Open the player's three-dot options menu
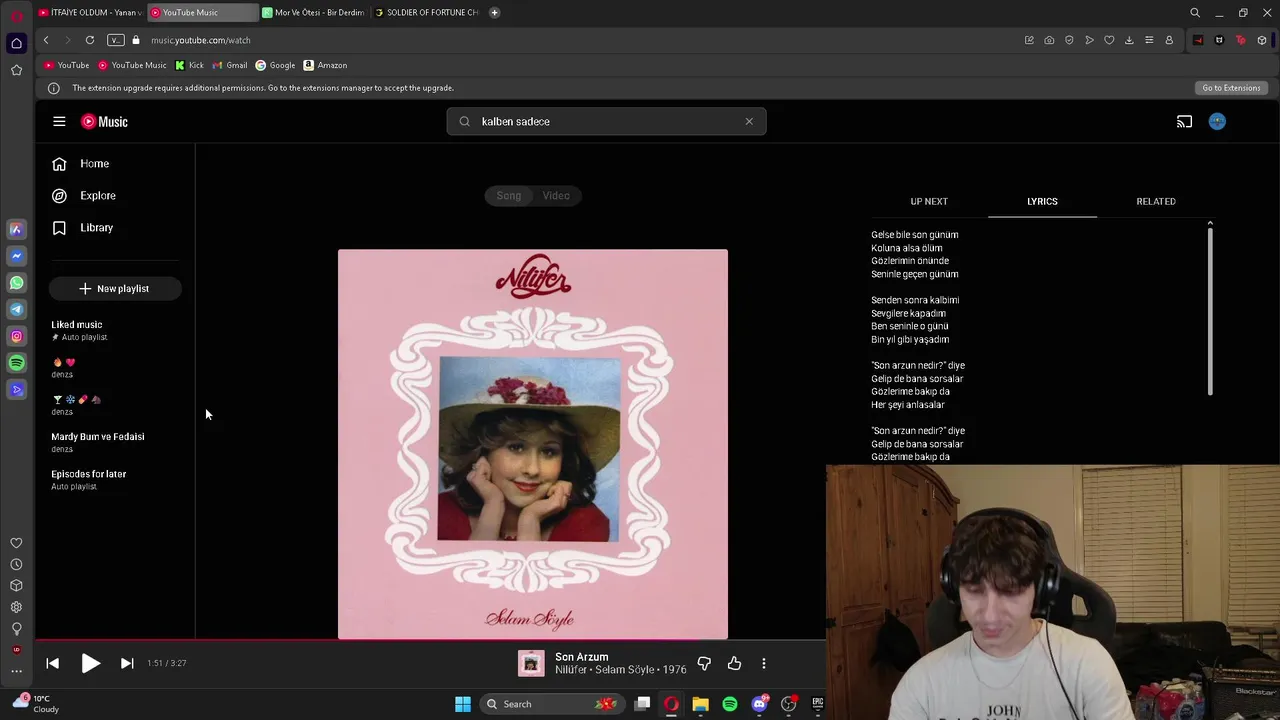 pyautogui.click(x=764, y=663)
